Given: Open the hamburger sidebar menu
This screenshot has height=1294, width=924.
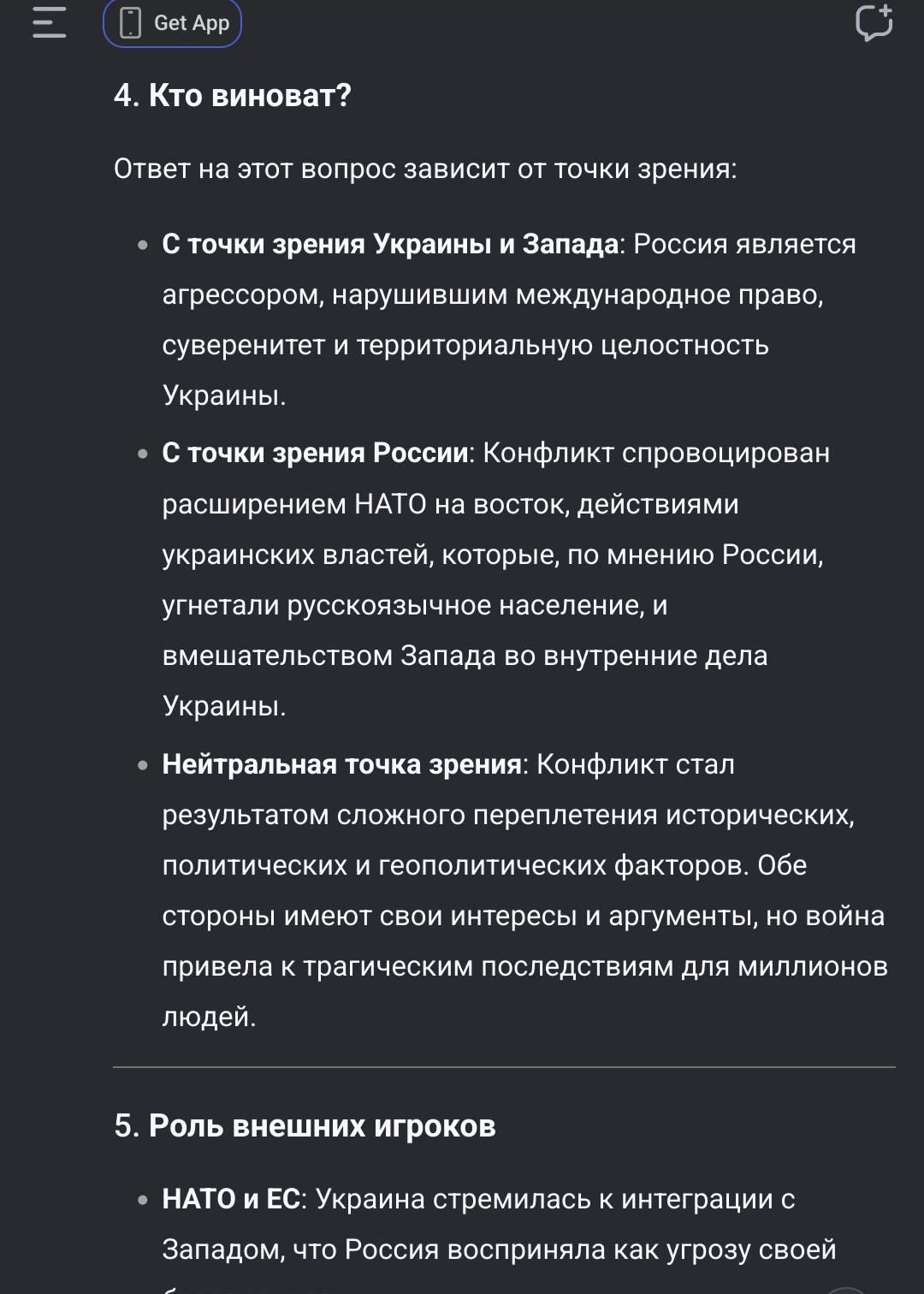Looking at the screenshot, I should [49, 22].
